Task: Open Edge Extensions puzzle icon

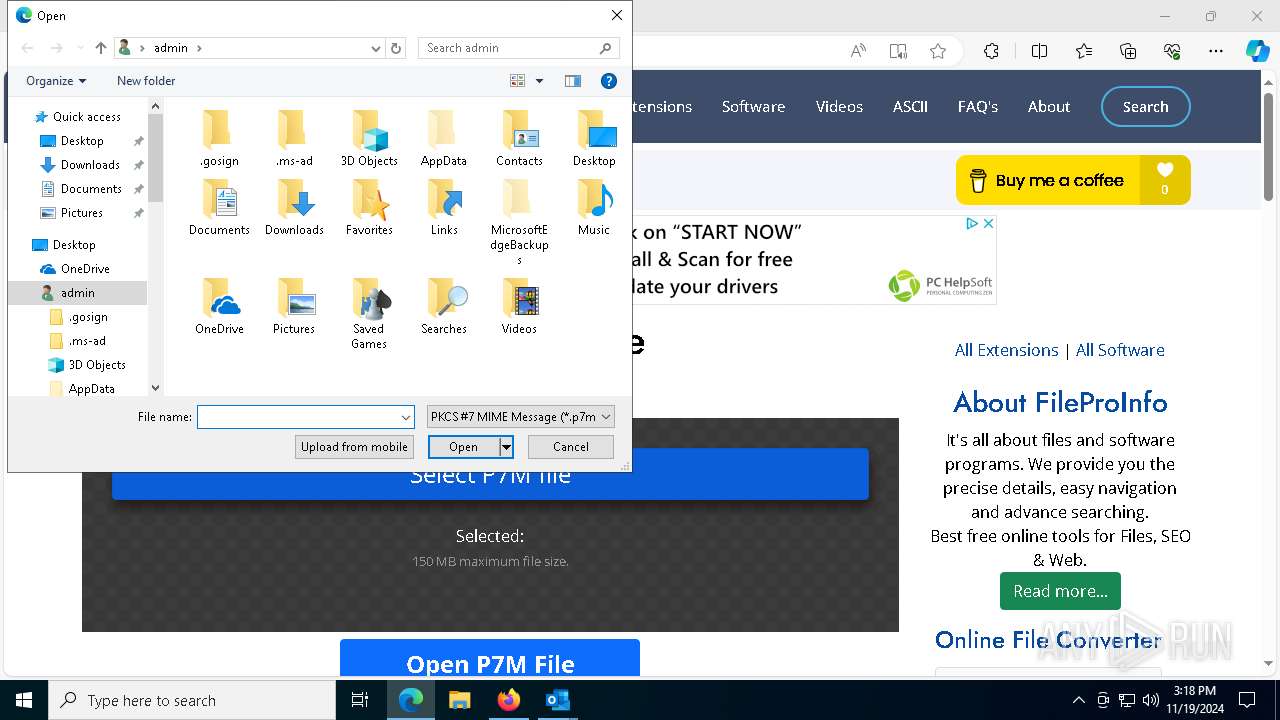Action: [x=991, y=51]
